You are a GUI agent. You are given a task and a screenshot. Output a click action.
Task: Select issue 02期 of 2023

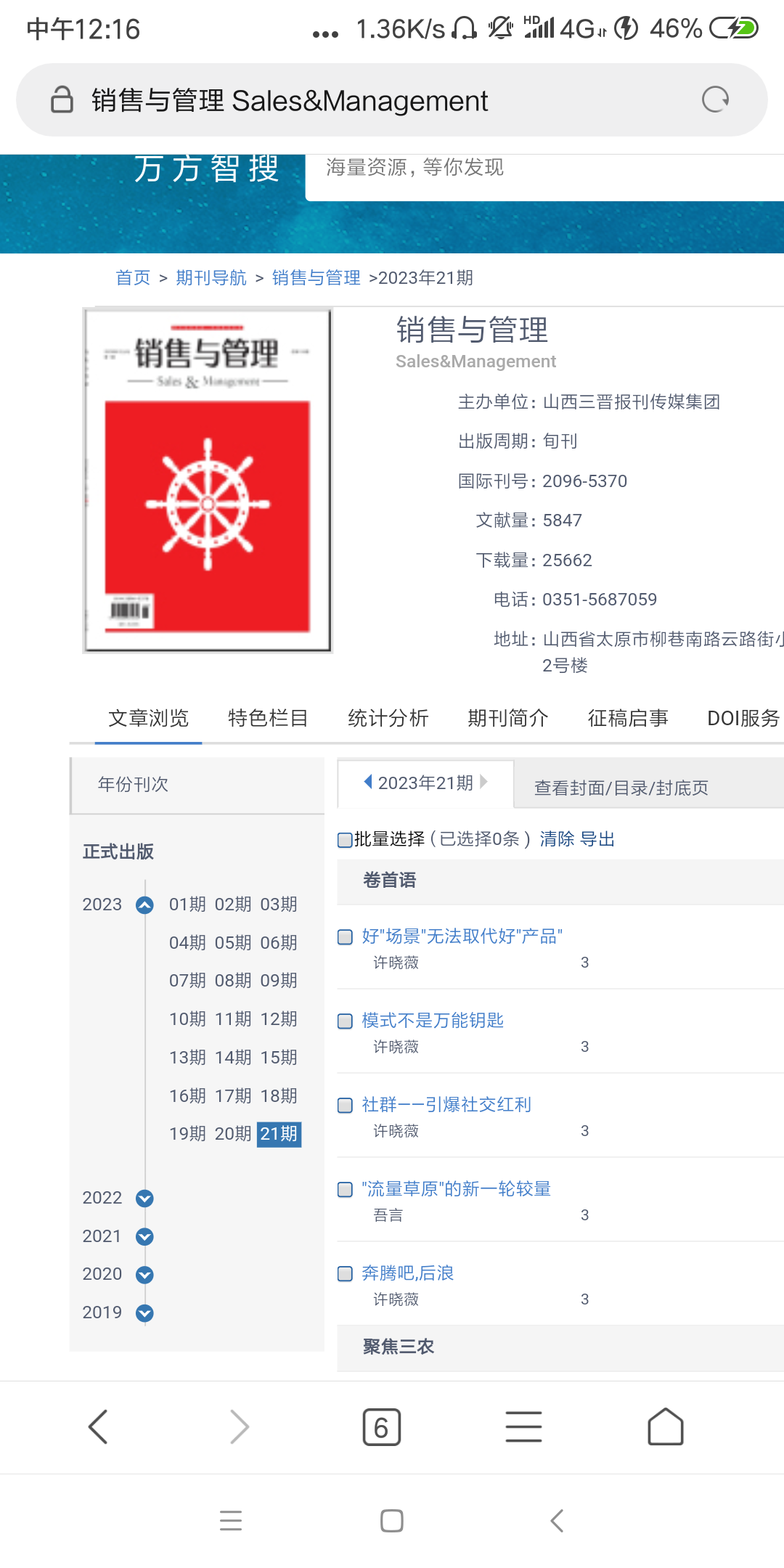pyautogui.click(x=234, y=905)
